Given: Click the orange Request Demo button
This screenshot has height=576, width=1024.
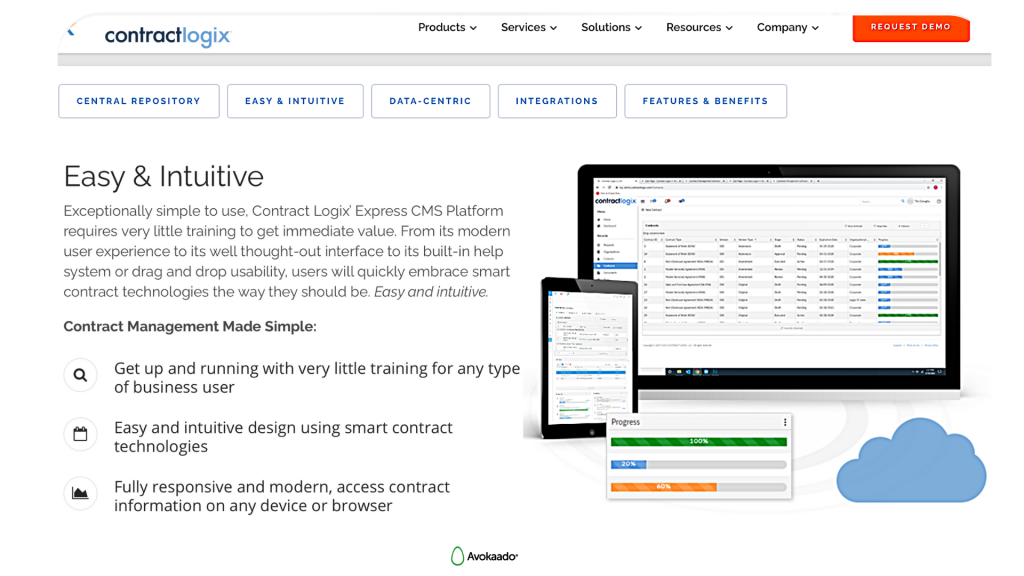Looking at the screenshot, I should click(x=910, y=28).
